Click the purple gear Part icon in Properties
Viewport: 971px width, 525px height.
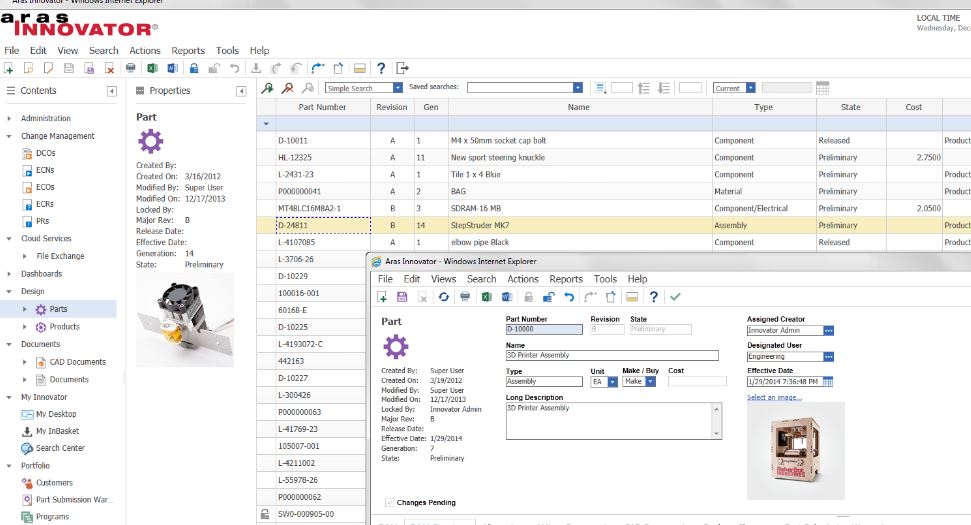(x=150, y=141)
